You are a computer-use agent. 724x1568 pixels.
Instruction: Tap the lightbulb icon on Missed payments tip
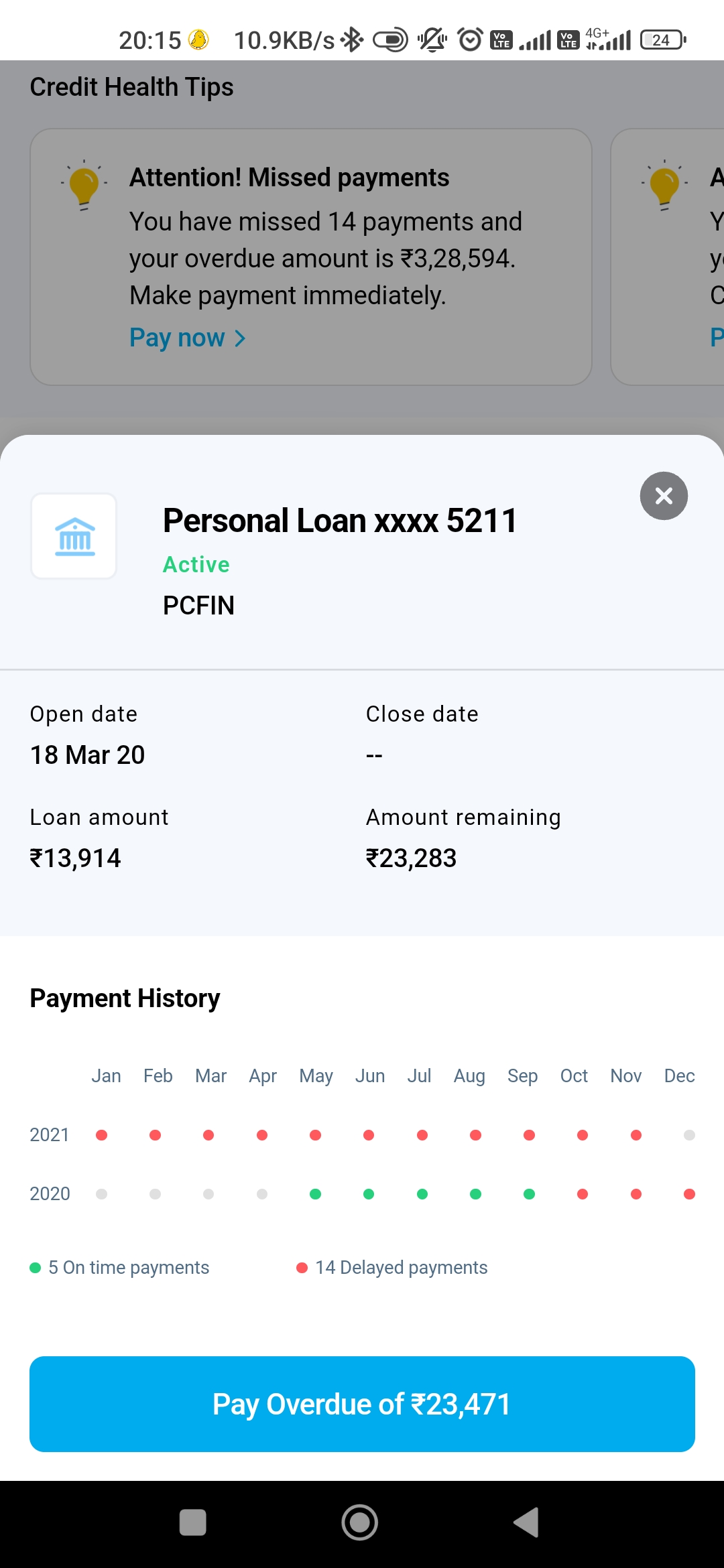[x=84, y=186]
